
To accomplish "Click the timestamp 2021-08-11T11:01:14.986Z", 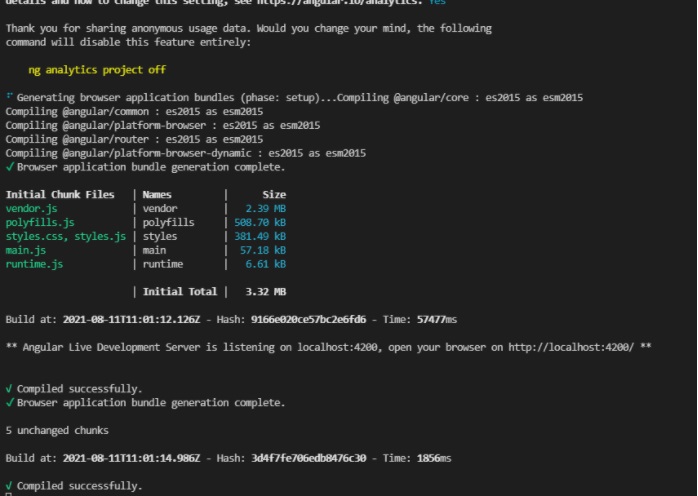I will 131,458.
